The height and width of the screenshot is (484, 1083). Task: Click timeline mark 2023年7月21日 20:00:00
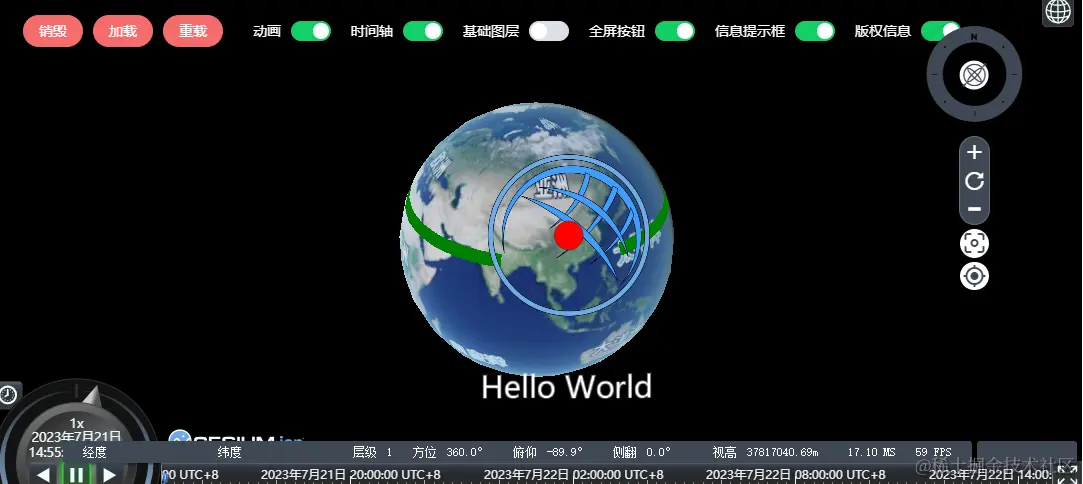tap(350, 475)
